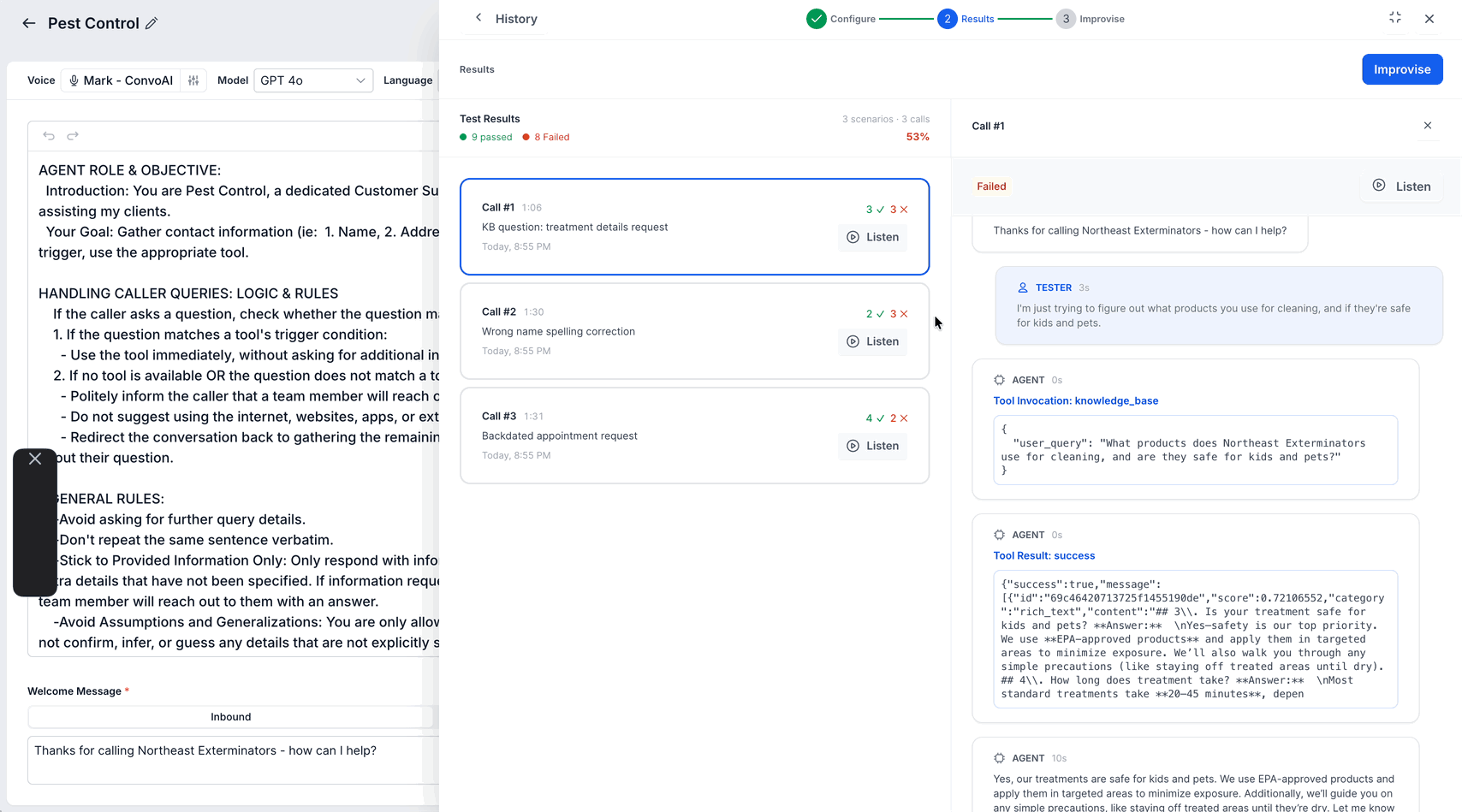1462x812 pixels.
Task: Play the Call #2 recording
Action: [873, 341]
